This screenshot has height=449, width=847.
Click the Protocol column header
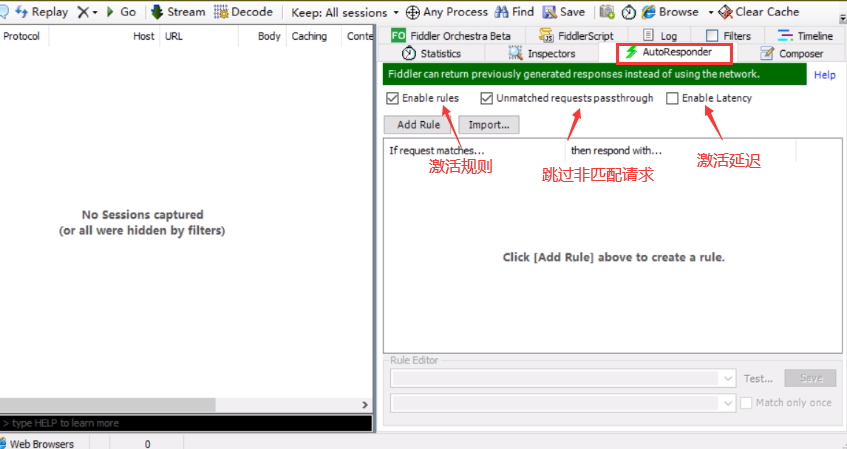pyautogui.click(x=22, y=36)
